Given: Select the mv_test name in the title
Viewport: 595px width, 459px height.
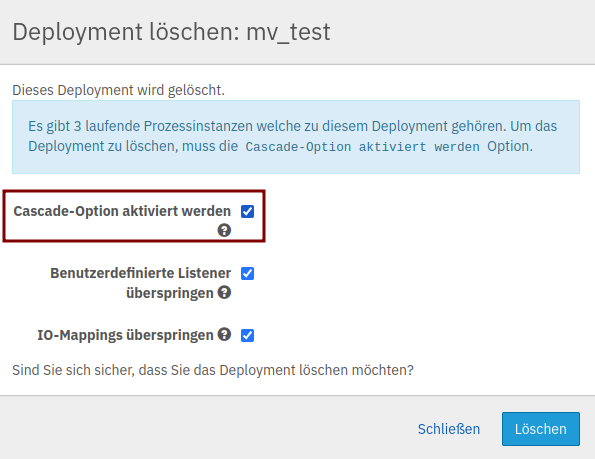Looking at the screenshot, I should [288, 33].
